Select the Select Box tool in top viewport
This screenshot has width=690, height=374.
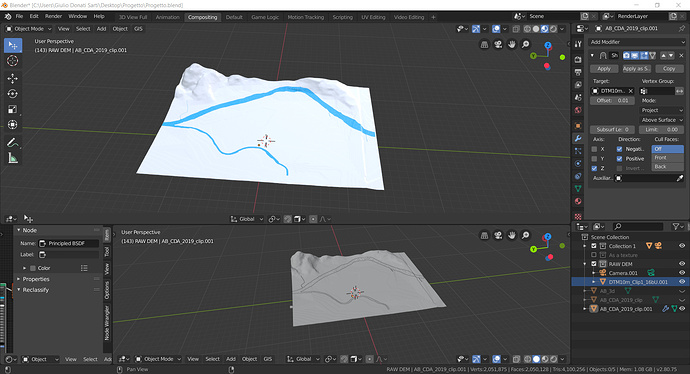(13, 45)
